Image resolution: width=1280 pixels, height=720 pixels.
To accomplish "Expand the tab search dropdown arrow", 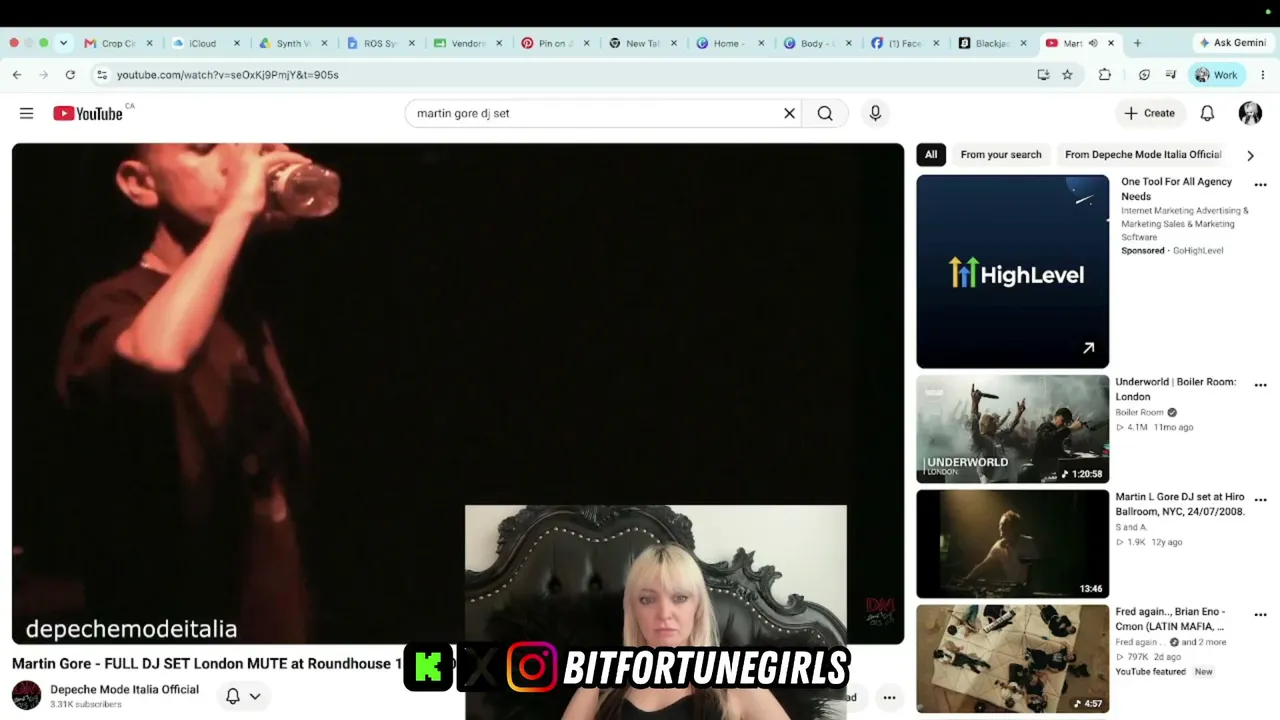I will point(63,44).
